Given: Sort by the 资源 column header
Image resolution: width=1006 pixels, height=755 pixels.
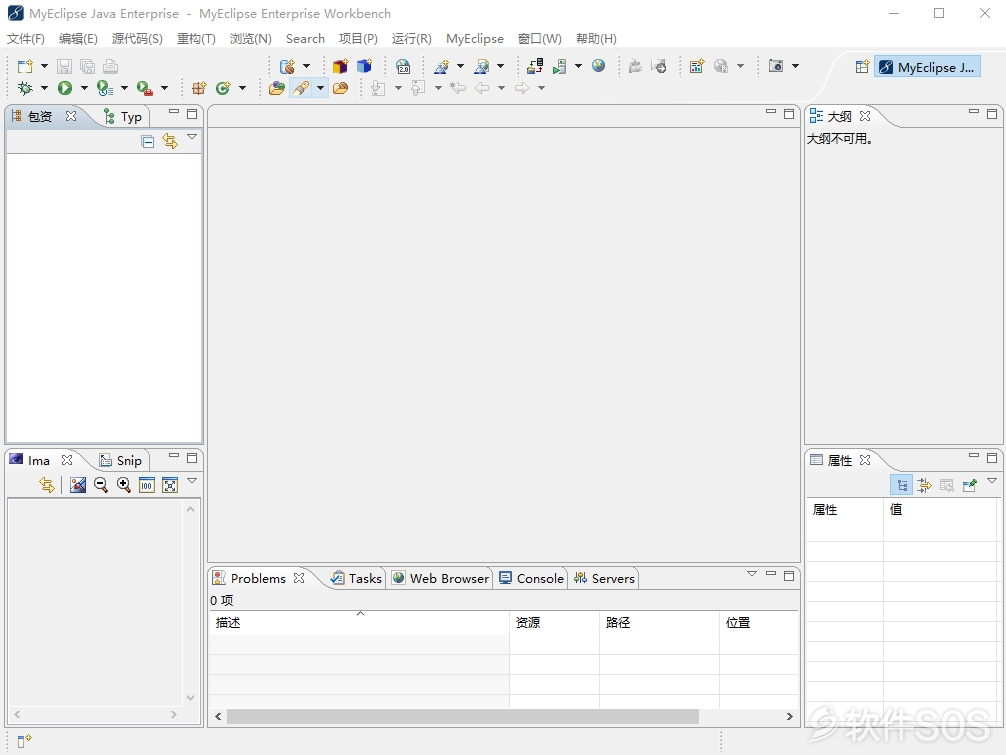Looking at the screenshot, I should (554, 622).
